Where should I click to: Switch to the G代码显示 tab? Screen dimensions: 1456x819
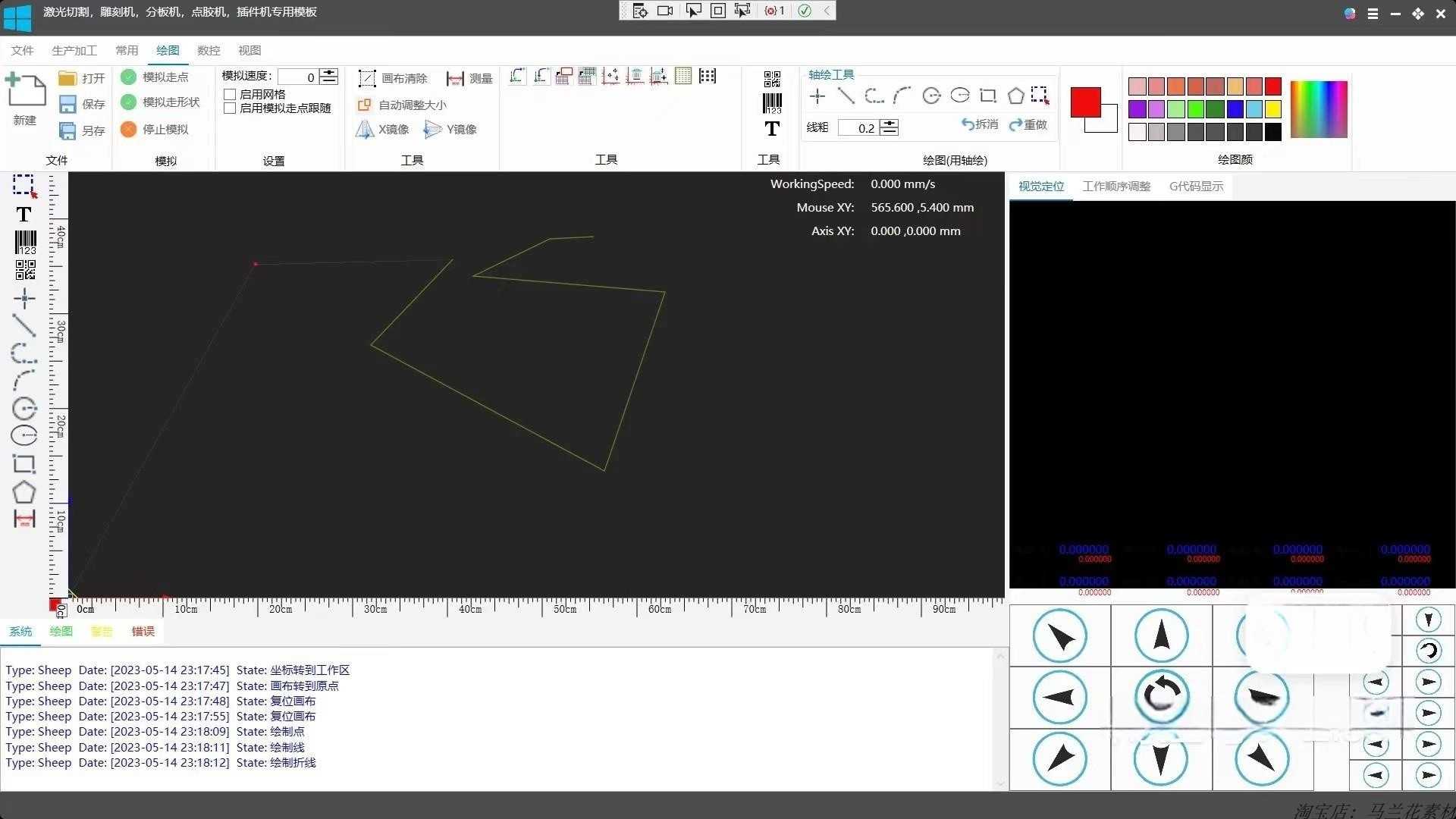[x=1196, y=187]
